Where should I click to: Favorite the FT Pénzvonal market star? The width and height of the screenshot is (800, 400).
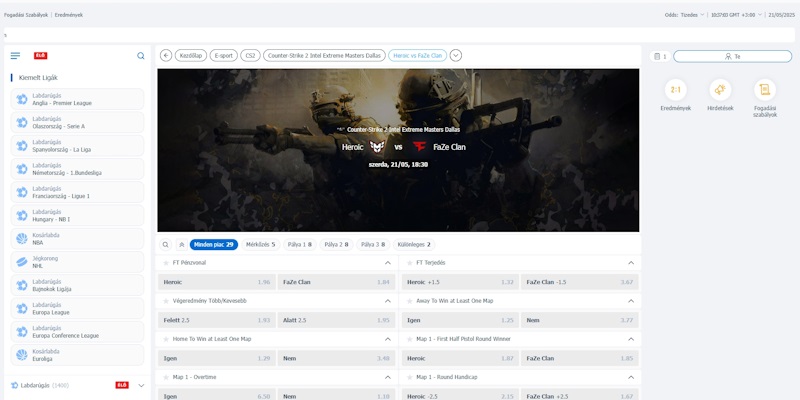click(x=166, y=263)
